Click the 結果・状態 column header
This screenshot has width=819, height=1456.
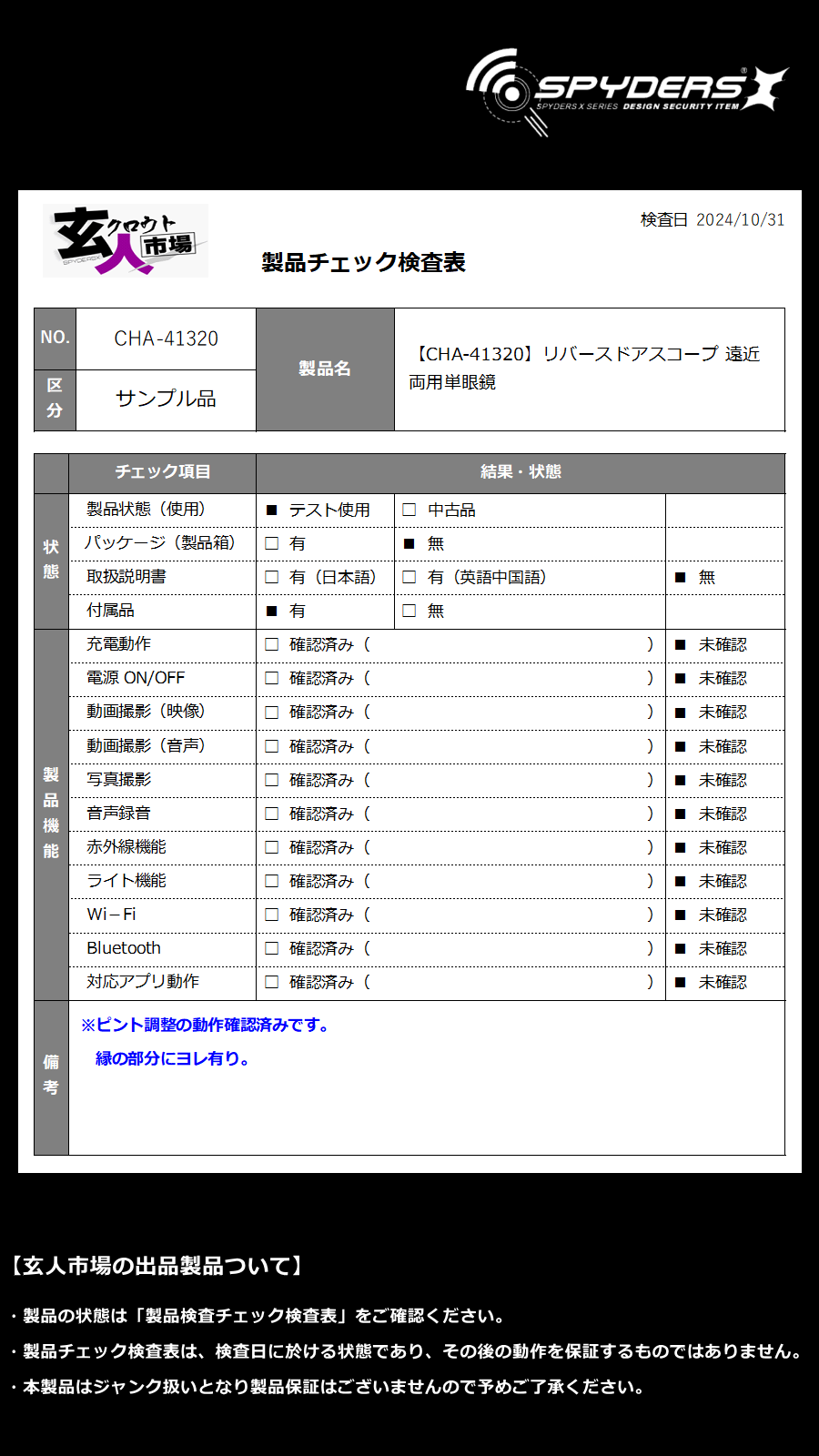click(521, 472)
